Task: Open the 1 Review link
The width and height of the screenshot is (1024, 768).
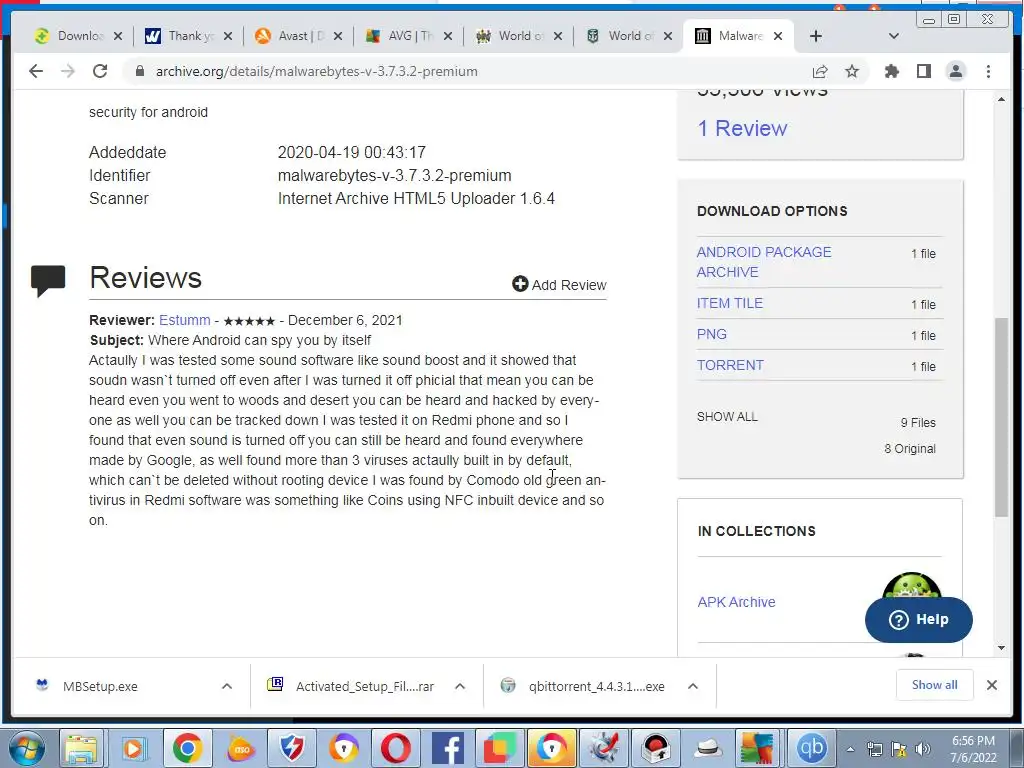Action: point(742,128)
